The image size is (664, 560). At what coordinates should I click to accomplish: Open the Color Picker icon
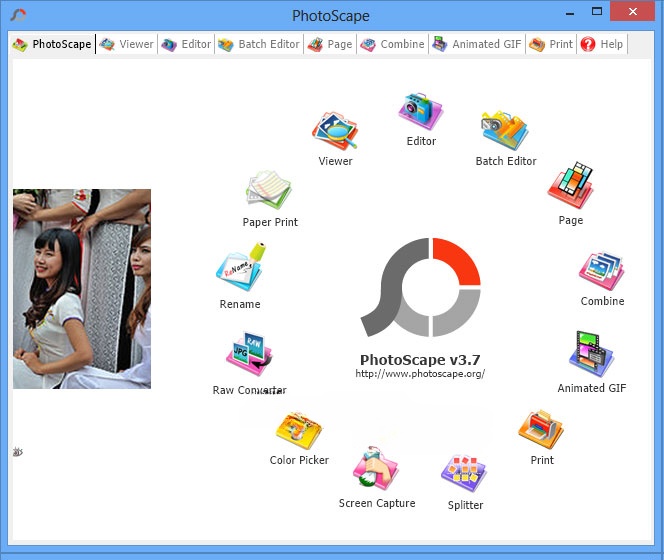pos(299,430)
